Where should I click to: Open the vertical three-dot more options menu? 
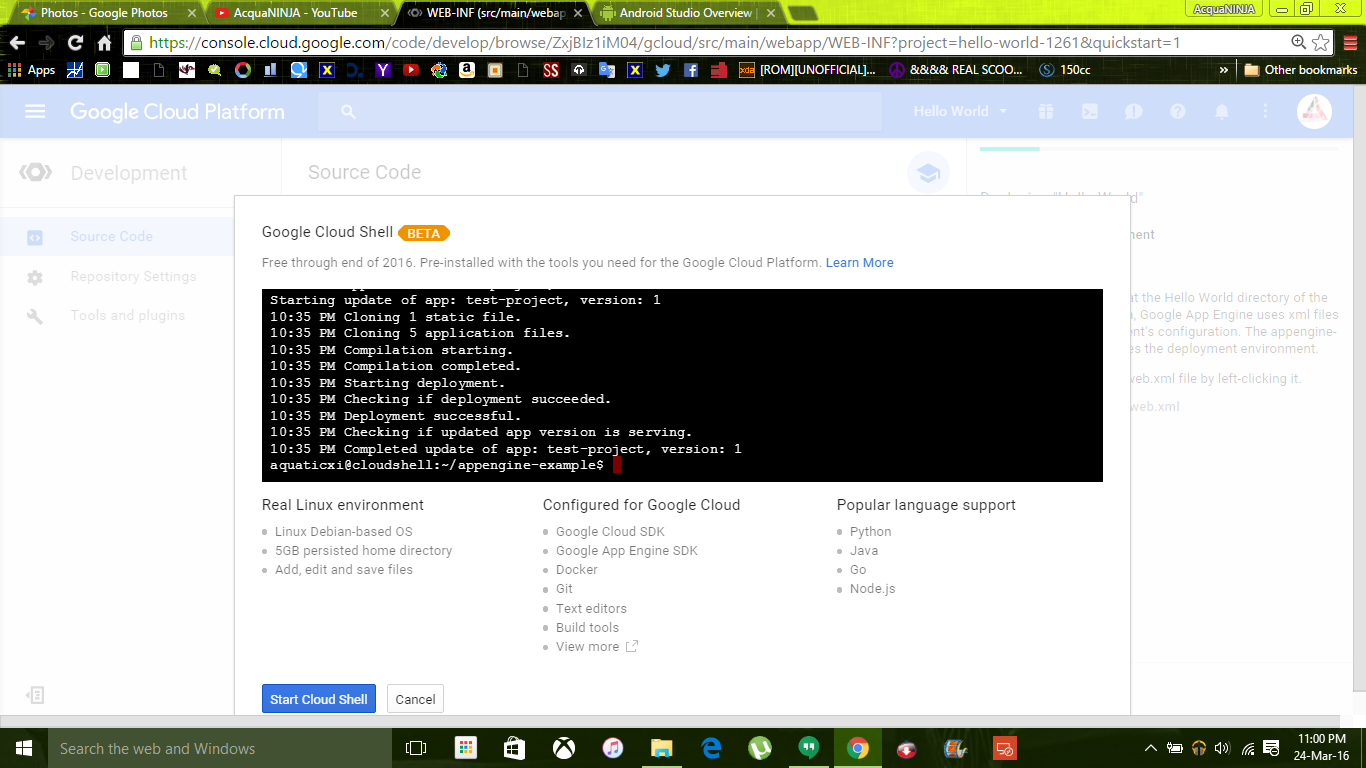pos(1266,112)
